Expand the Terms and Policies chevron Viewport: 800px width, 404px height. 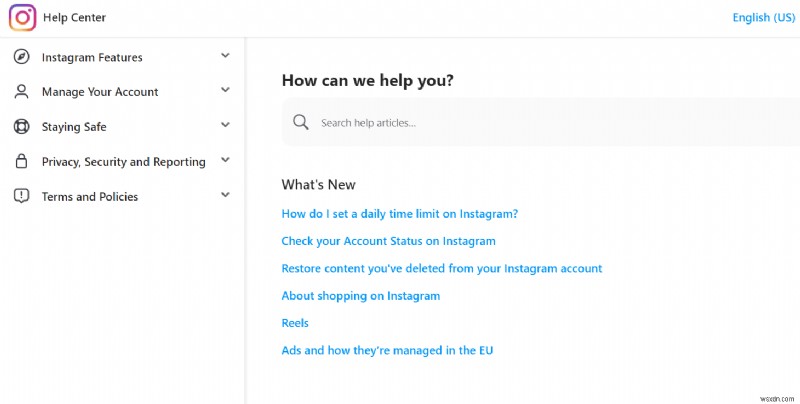click(x=225, y=194)
